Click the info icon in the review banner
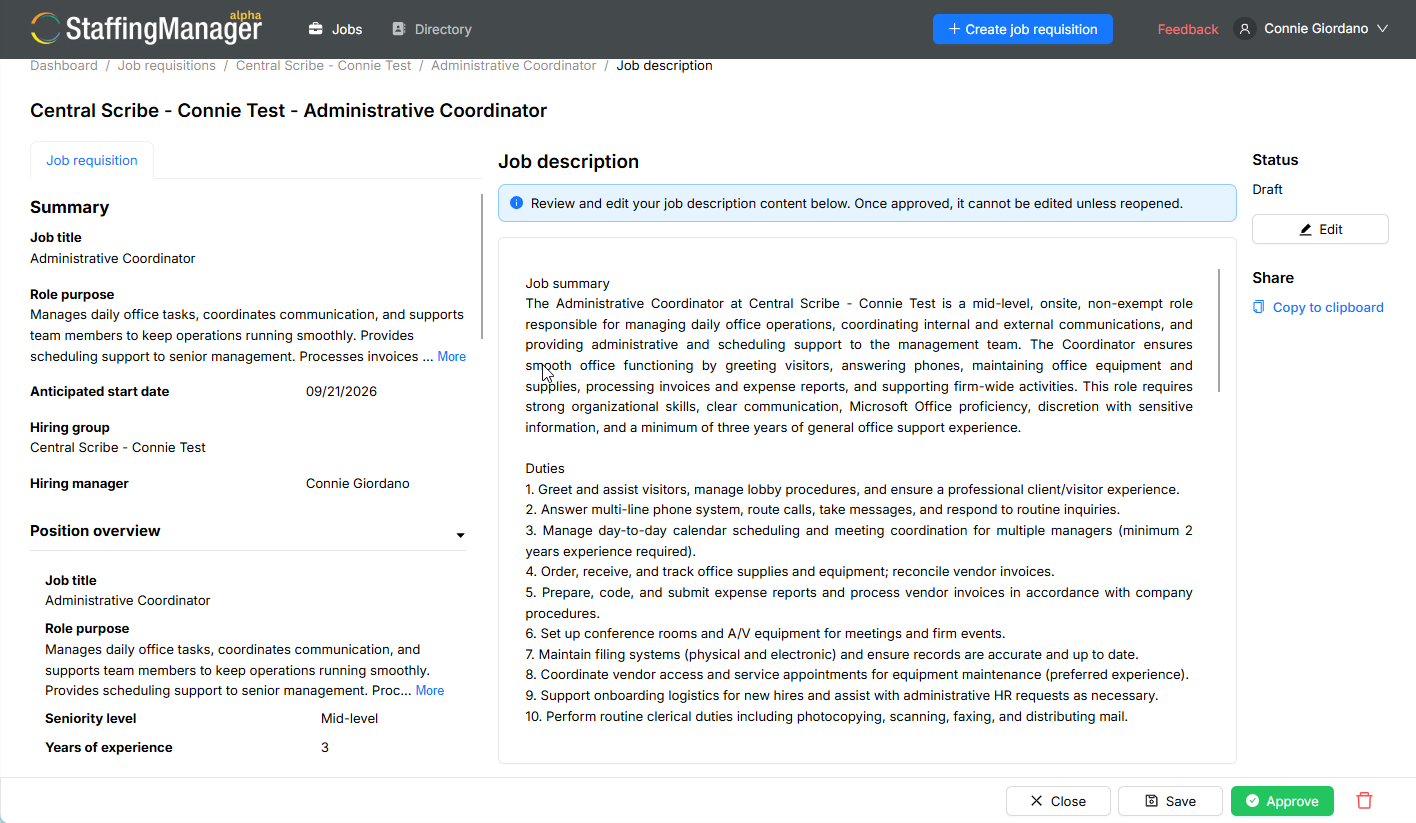 516,203
